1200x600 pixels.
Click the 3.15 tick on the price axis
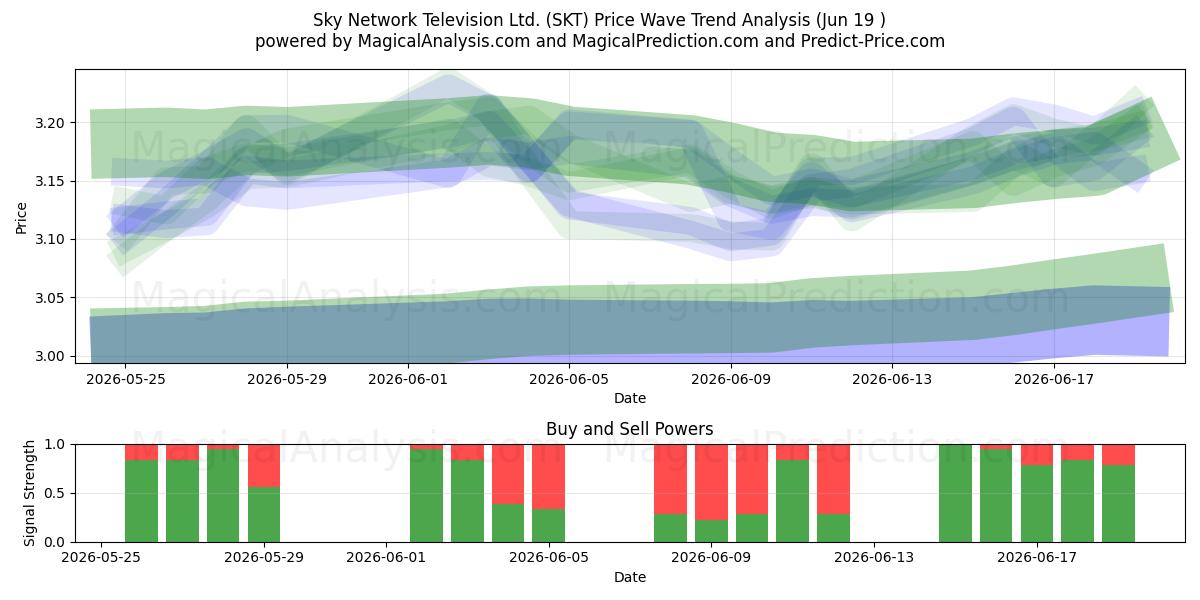[x=48, y=181]
